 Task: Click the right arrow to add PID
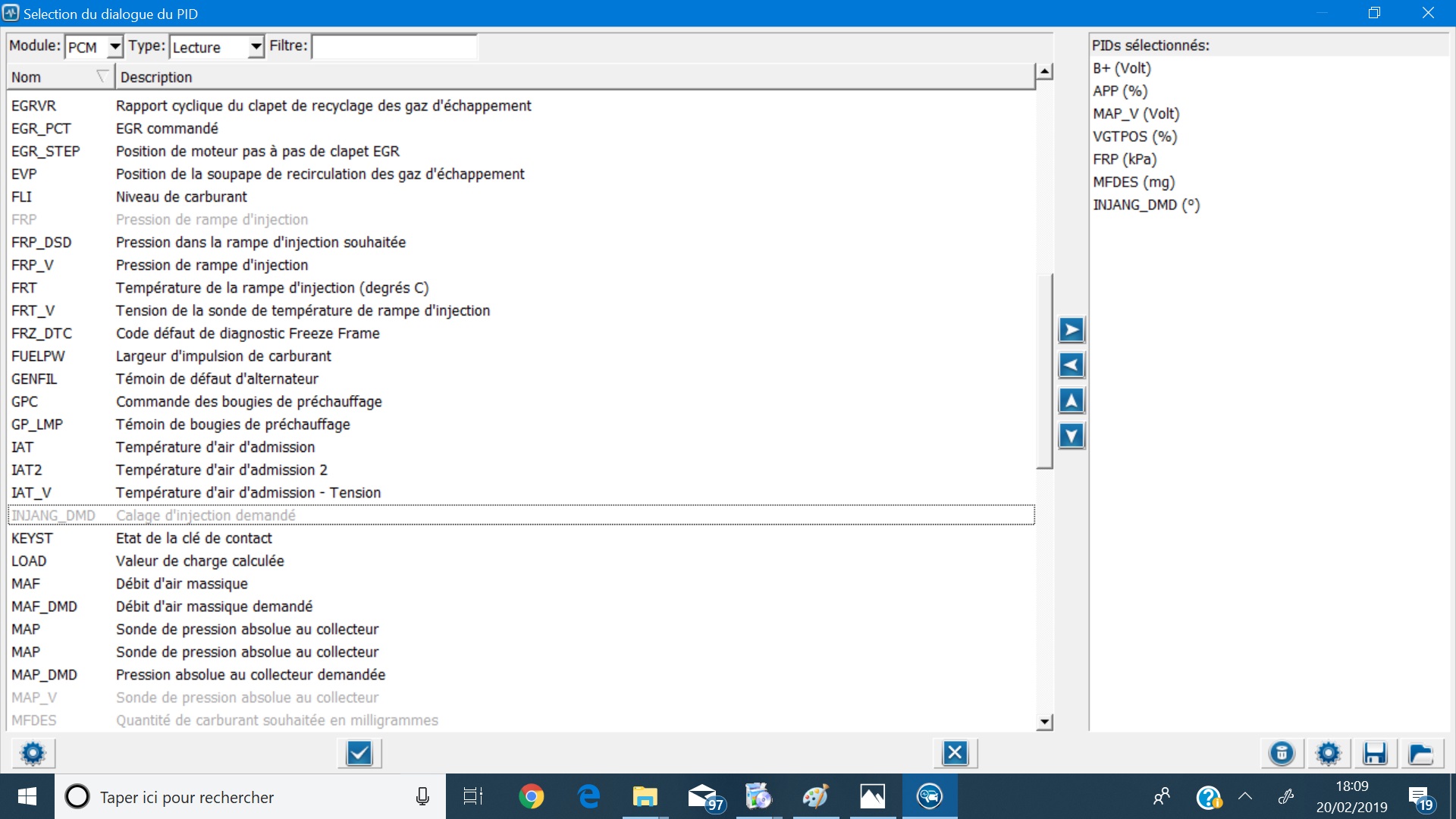click(1072, 330)
